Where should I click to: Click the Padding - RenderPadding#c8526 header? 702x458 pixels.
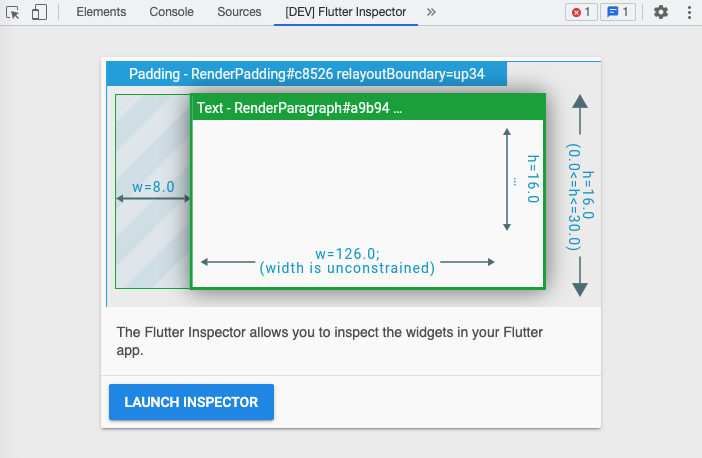click(x=307, y=74)
